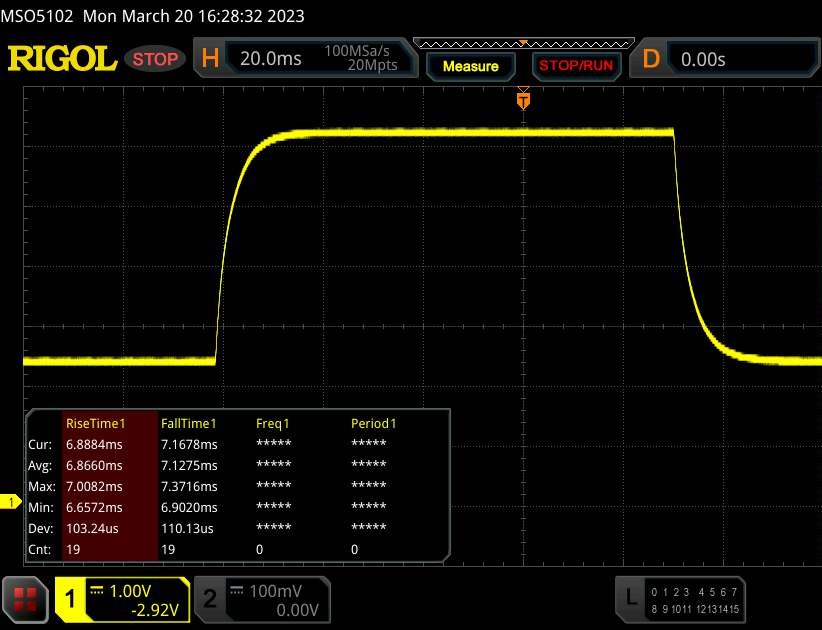Screen dimensions: 822x630
Task: Click the waveform memory position bar
Action: pyautogui.click(x=521, y=43)
